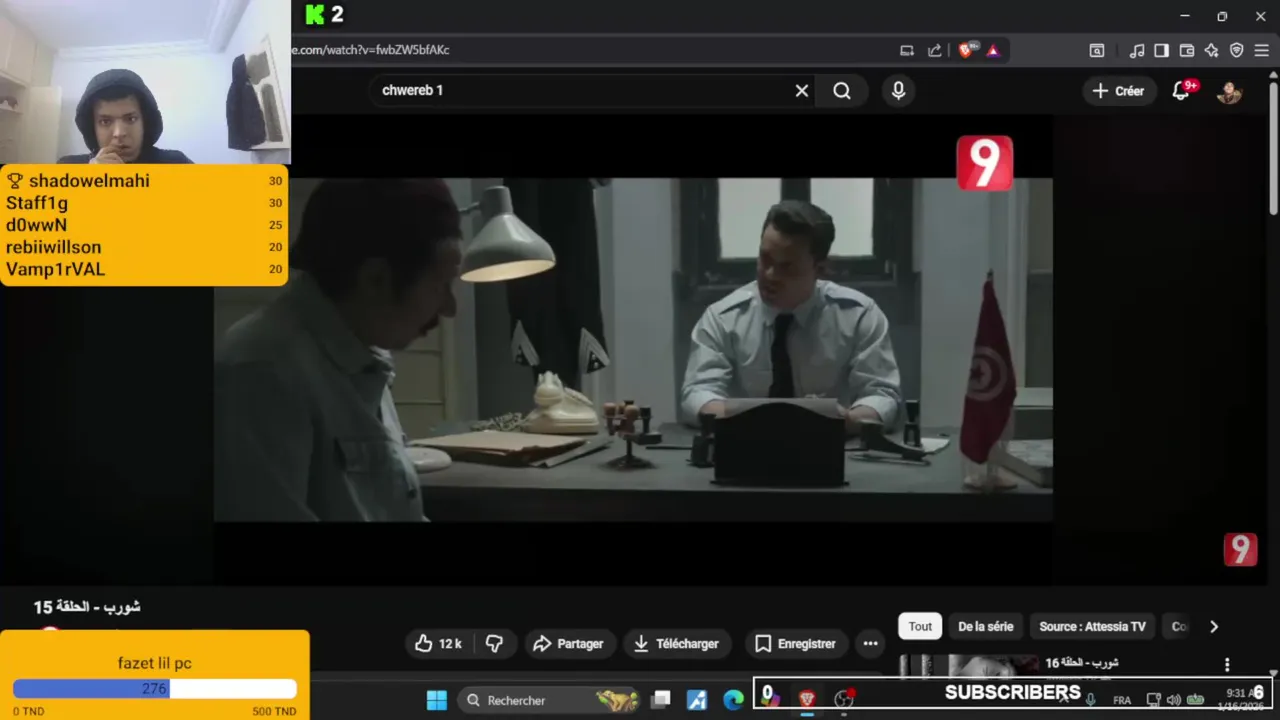Select the De la série filter chip
The image size is (1280, 720).
tap(986, 627)
